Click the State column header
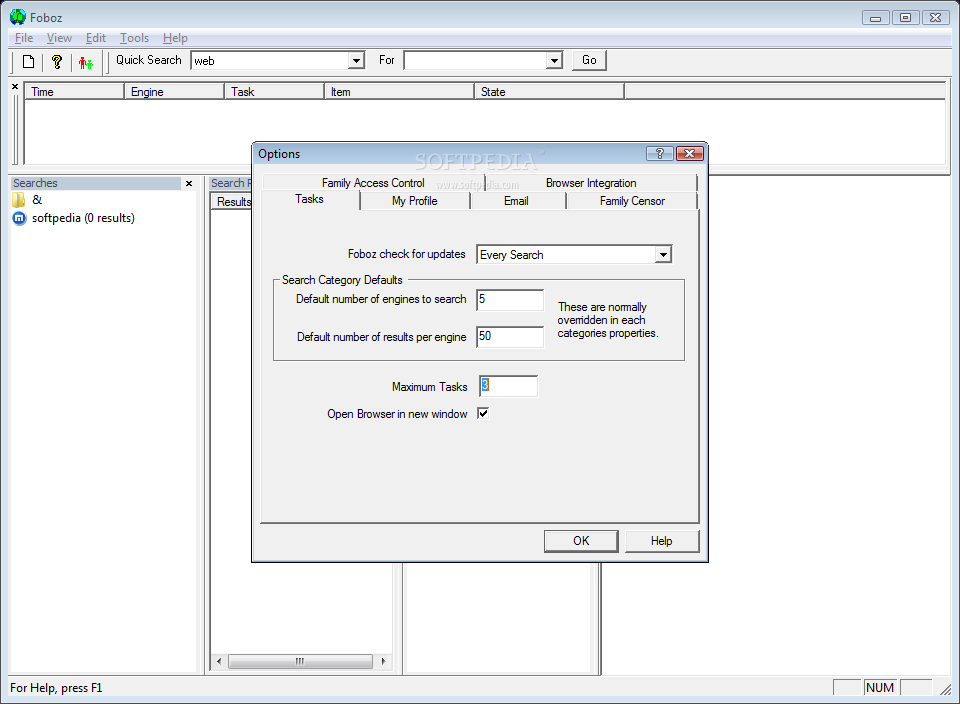This screenshot has height=704, width=960. (x=549, y=92)
